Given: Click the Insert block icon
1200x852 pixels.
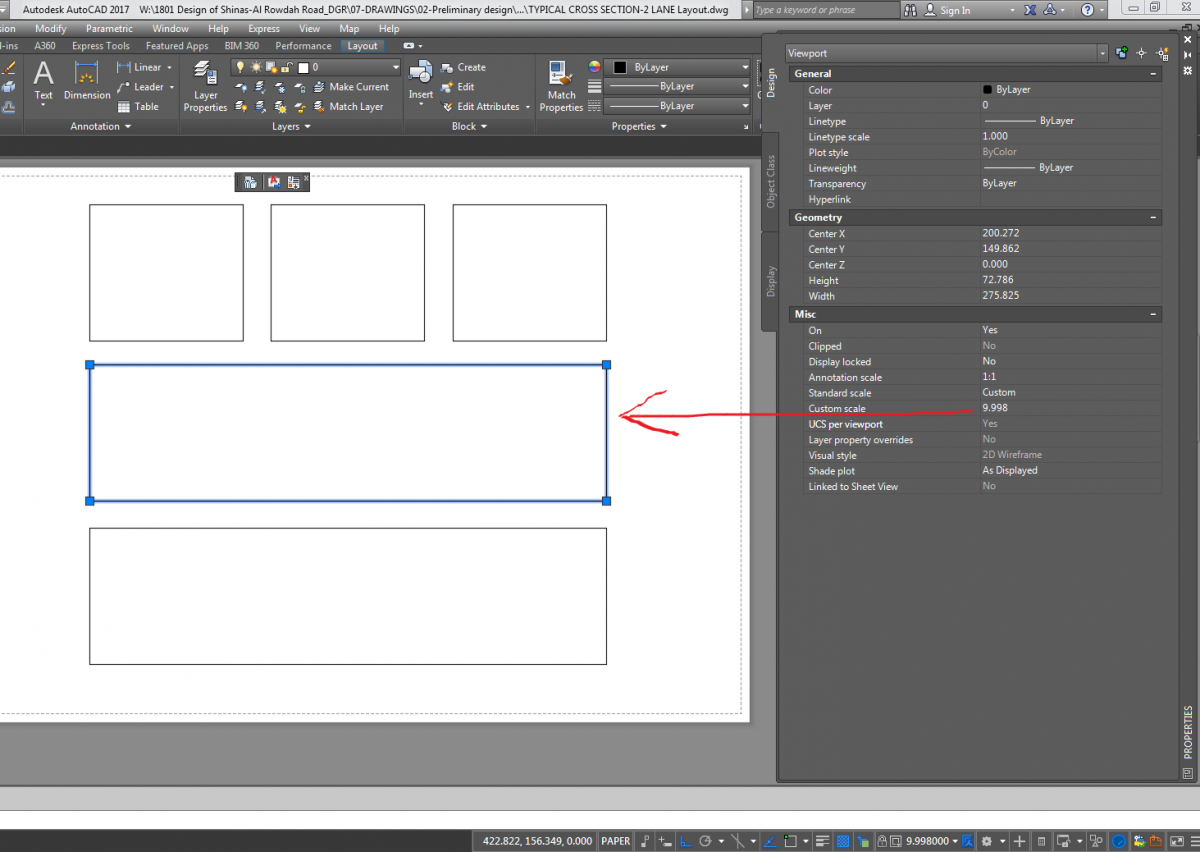Looking at the screenshot, I should [421, 80].
